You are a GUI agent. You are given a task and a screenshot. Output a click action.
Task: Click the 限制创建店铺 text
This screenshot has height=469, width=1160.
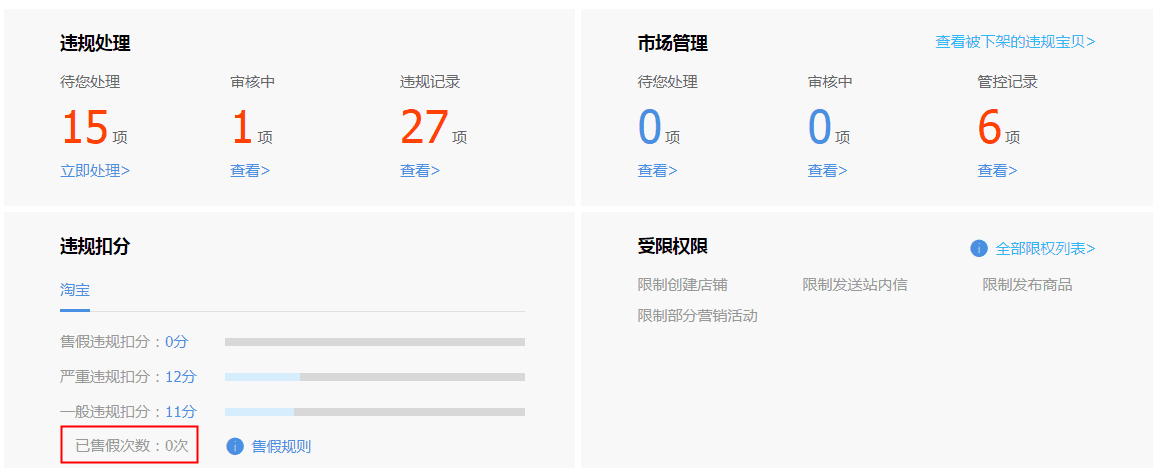(x=682, y=285)
